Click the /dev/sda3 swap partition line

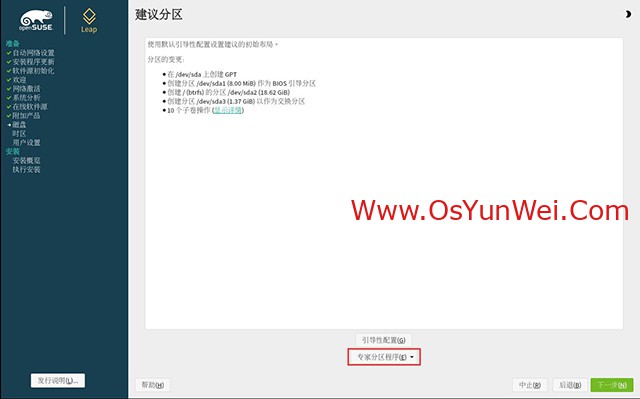pos(236,101)
